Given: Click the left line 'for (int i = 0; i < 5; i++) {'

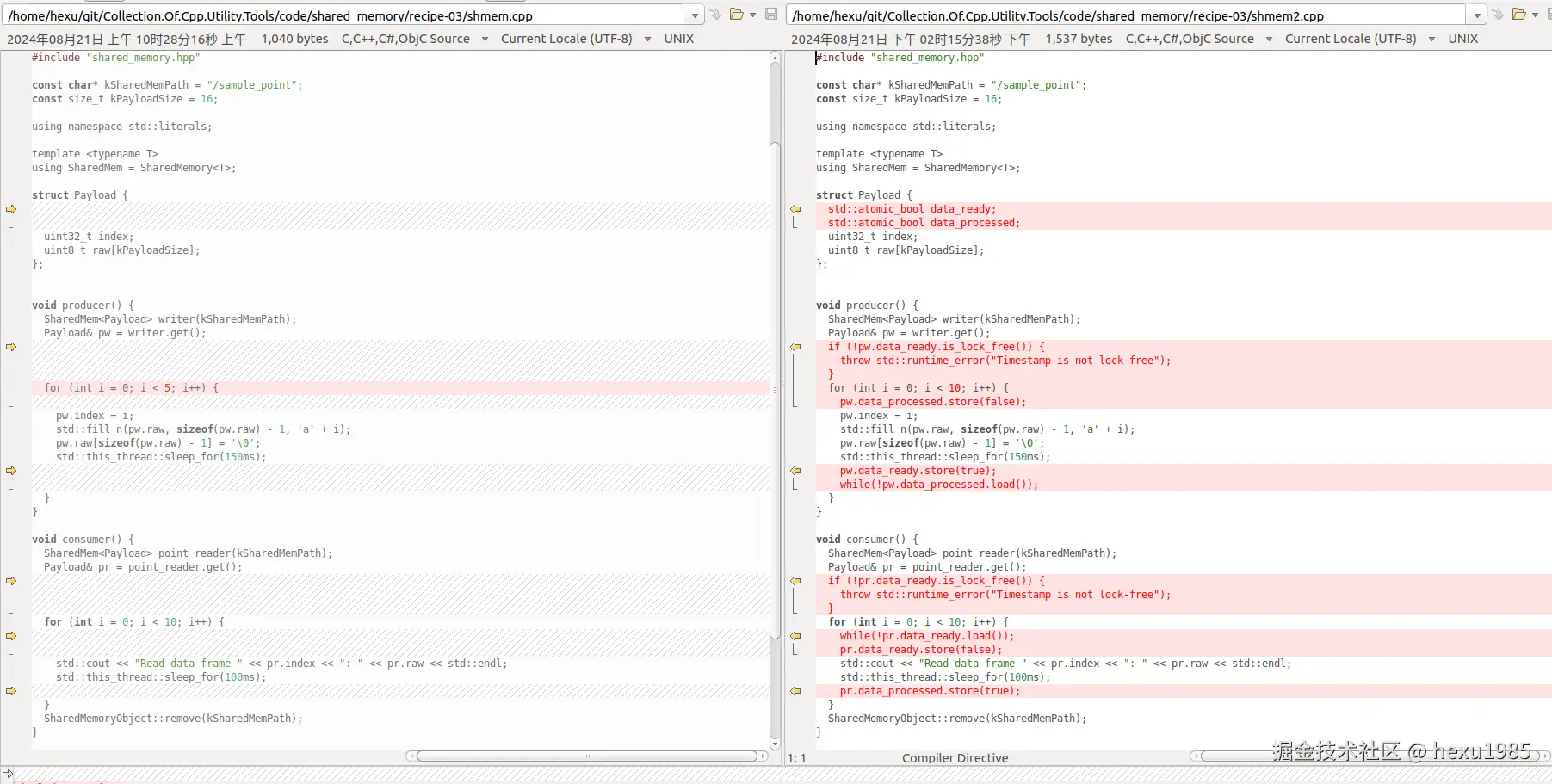Looking at the screenshot, I should pyautogui.click(x=132, y=388).
